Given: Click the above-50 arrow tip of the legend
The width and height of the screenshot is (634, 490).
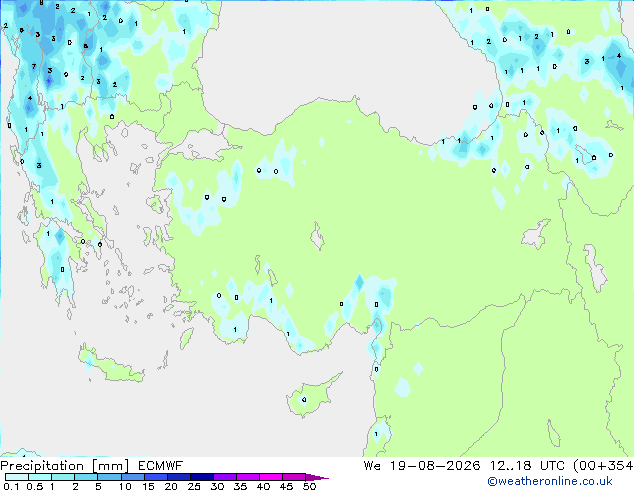Looking at the screenshot, I should [x=317, y=477].
